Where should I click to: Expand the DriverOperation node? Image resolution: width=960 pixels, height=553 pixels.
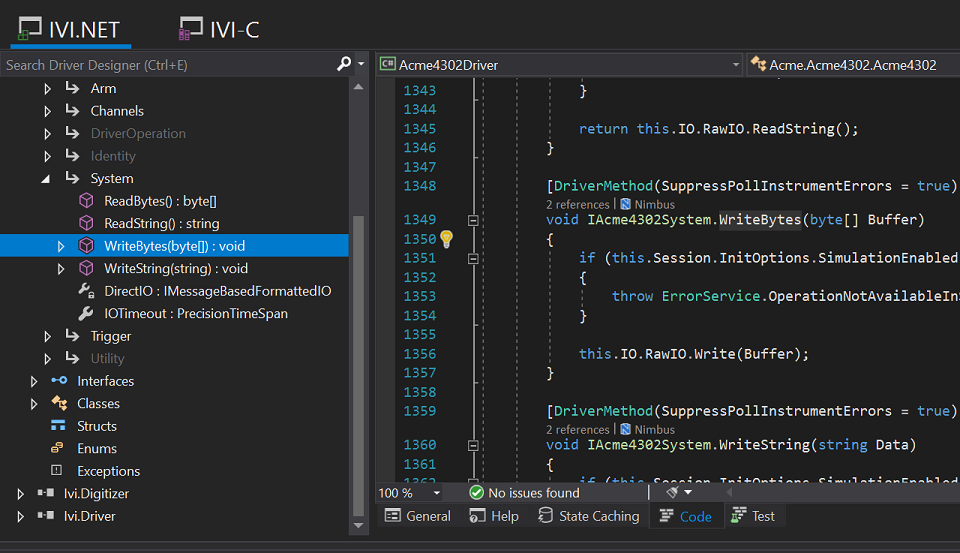coord(48,134)
